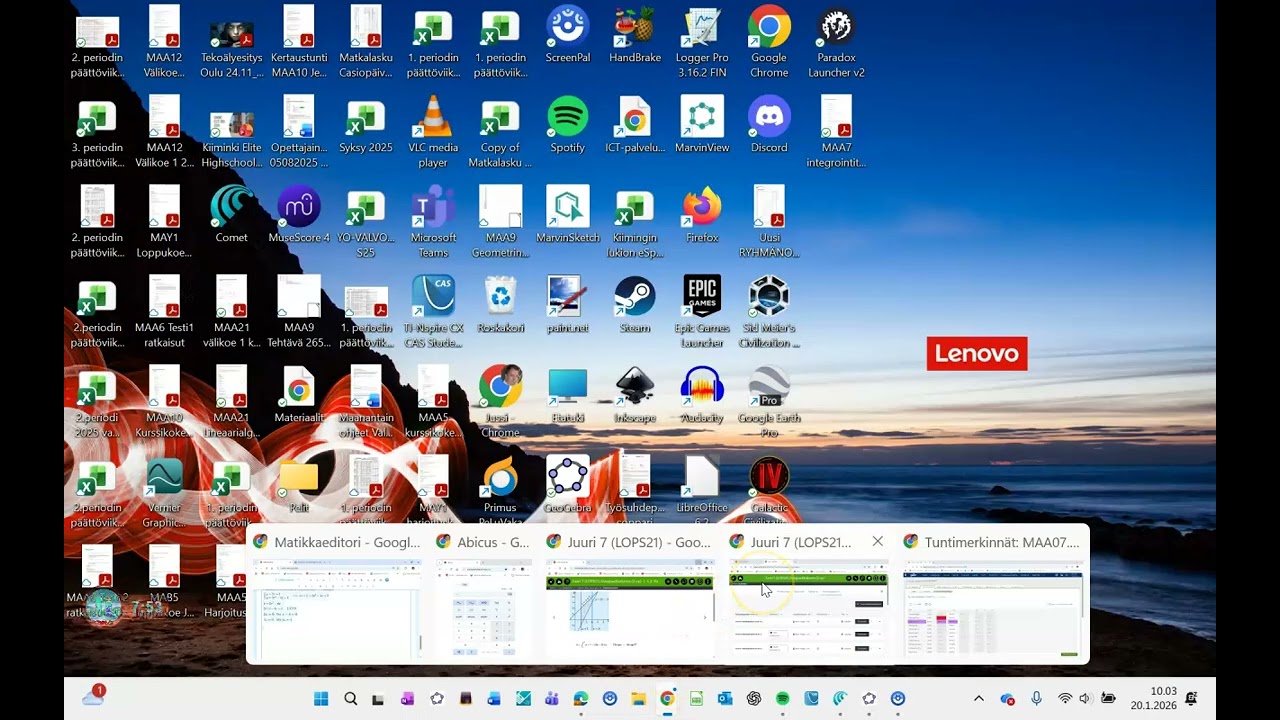Open the volume control tray icon
Image resolution: width=1280 pixels, height=720 pixels.
(x=1085, y=698)
